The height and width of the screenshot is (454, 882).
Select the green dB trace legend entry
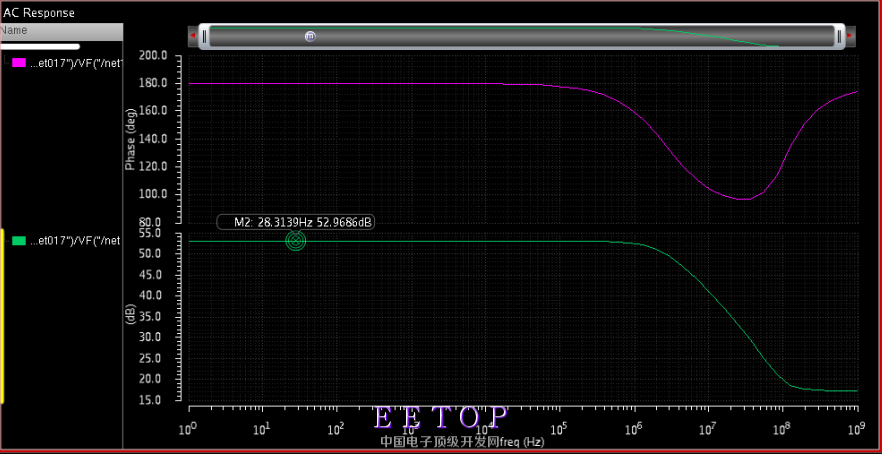(x=75, y=241)
